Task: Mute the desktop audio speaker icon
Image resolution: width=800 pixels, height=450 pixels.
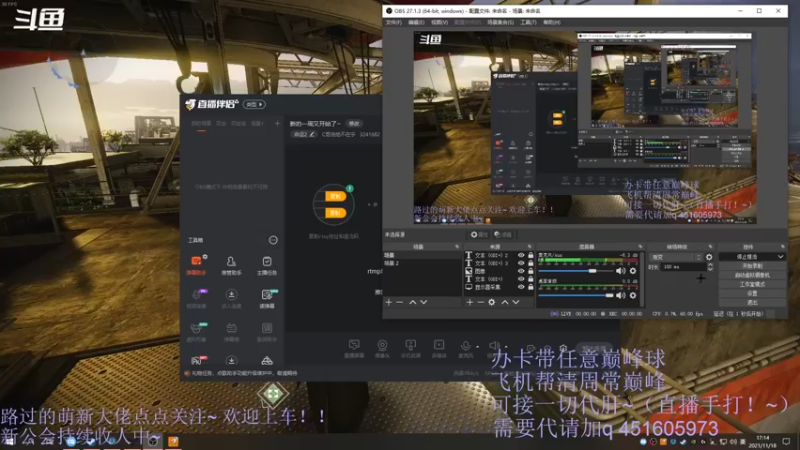Action: pyautogui.click(x=620, y=295)
